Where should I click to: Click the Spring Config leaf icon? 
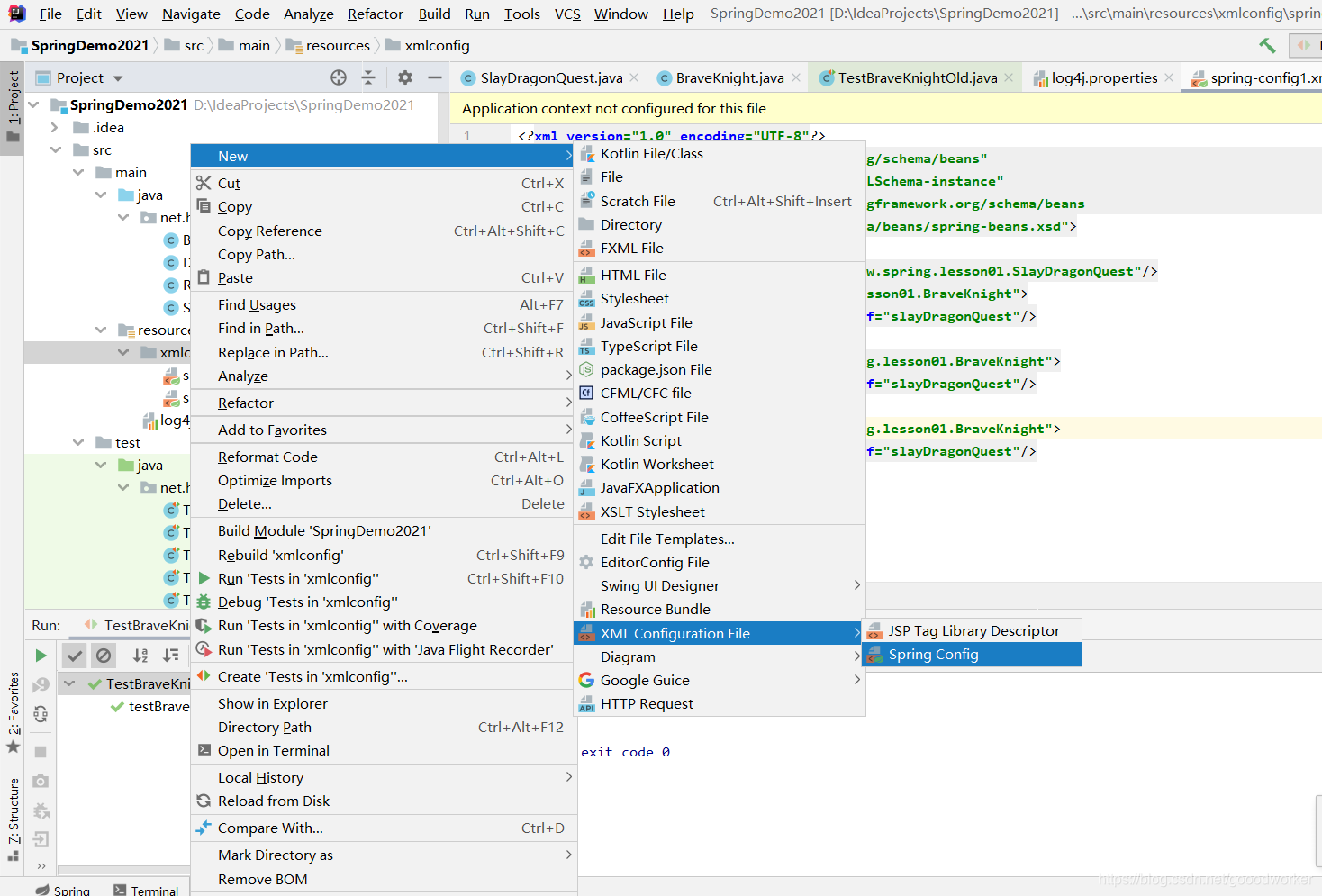[x=874, y=655]
